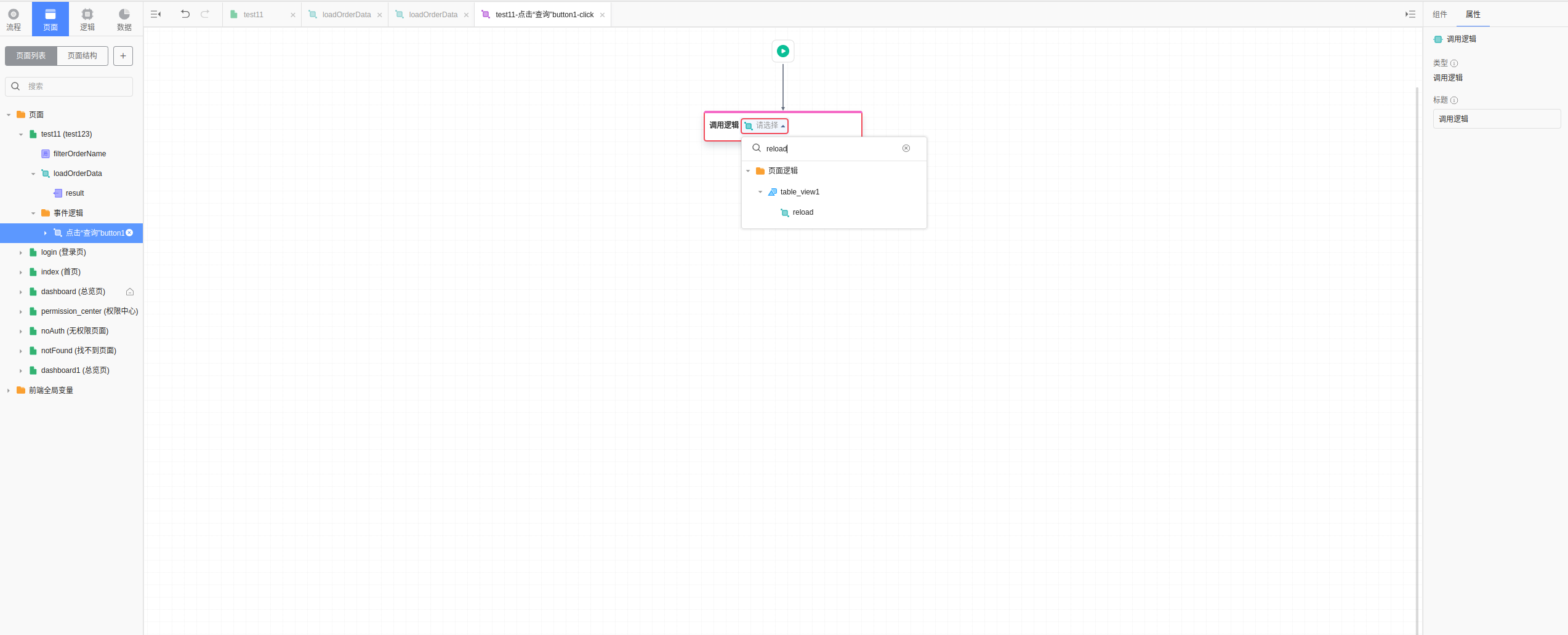
Task: Open the dashboard1 (总览页) page
Action: 75,370
